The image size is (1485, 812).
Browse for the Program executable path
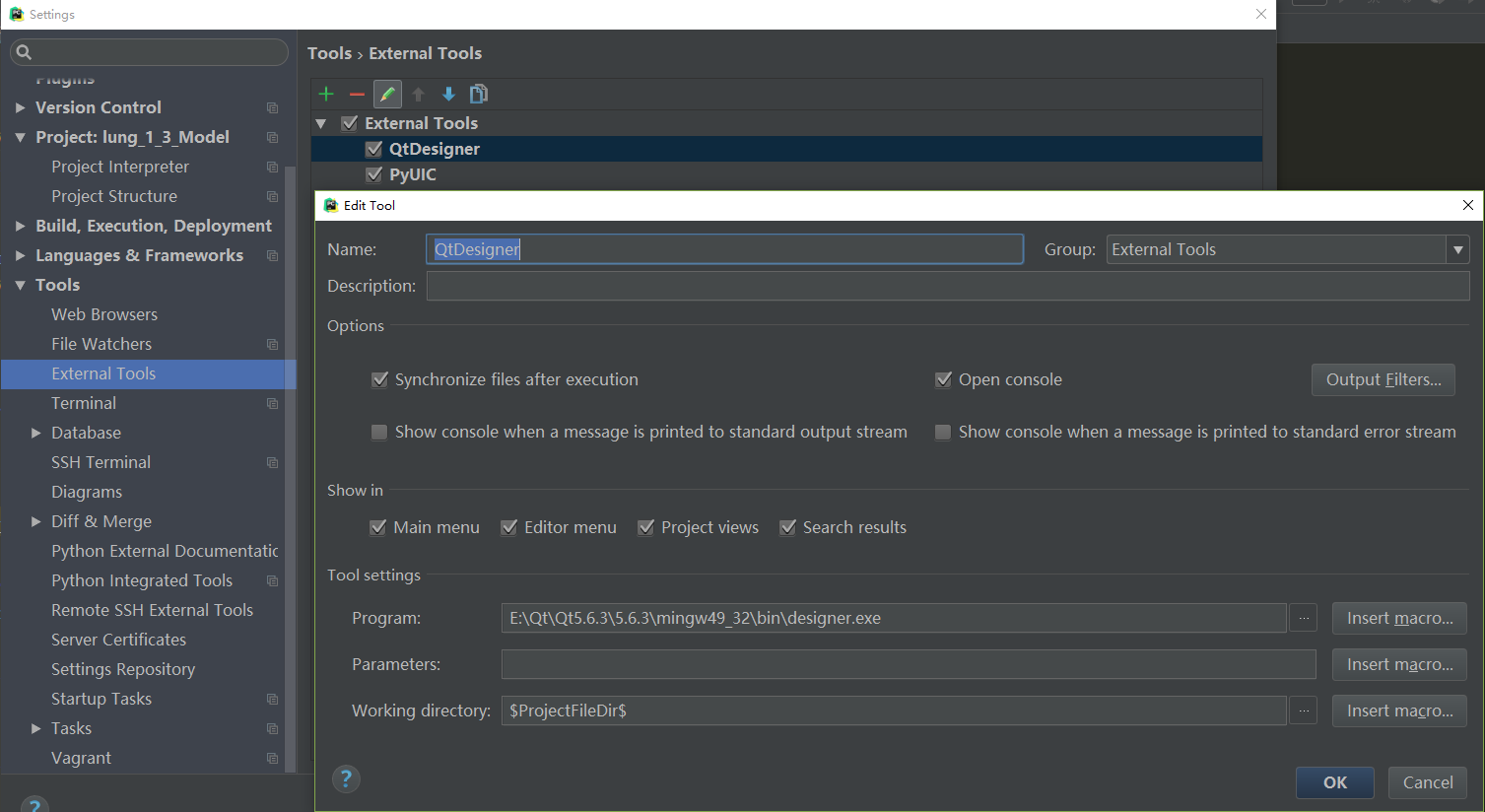click(x=1303, y=618)
